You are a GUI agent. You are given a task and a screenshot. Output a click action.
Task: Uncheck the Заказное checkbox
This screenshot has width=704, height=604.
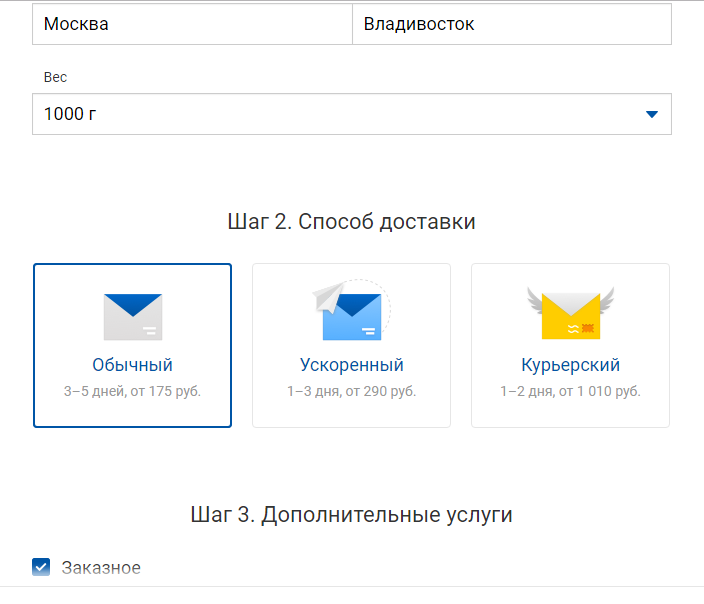41,567
